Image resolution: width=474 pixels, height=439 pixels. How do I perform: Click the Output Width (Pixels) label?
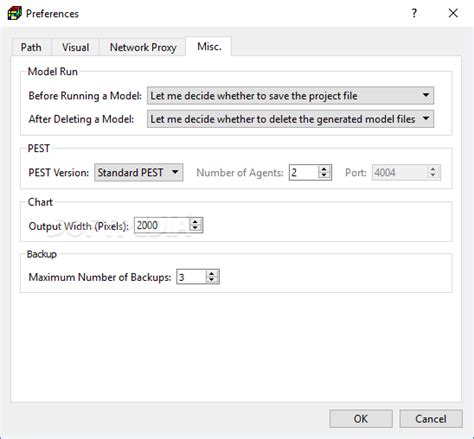coord(78,226)
